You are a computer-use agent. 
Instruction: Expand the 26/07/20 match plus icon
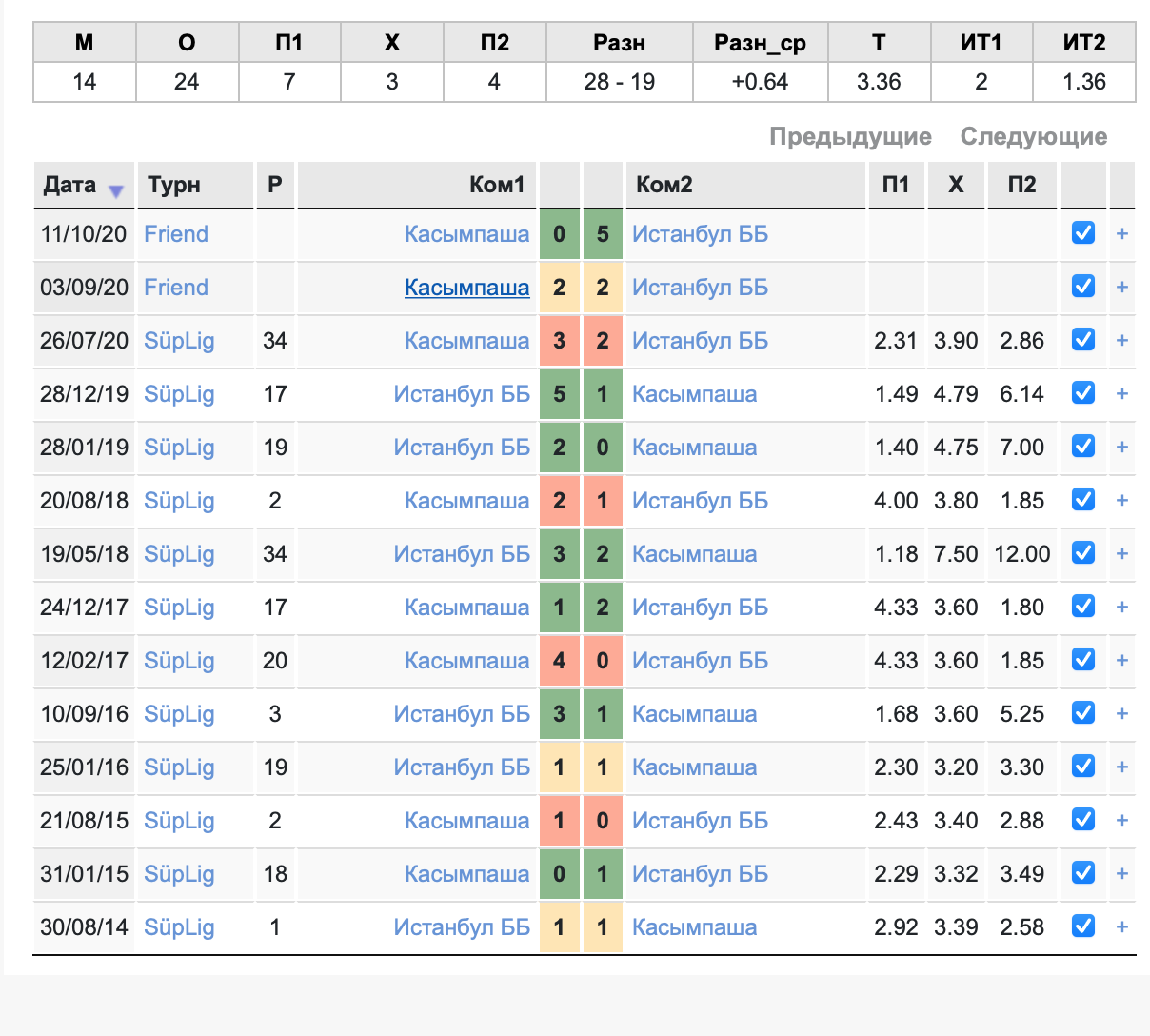1122,341
